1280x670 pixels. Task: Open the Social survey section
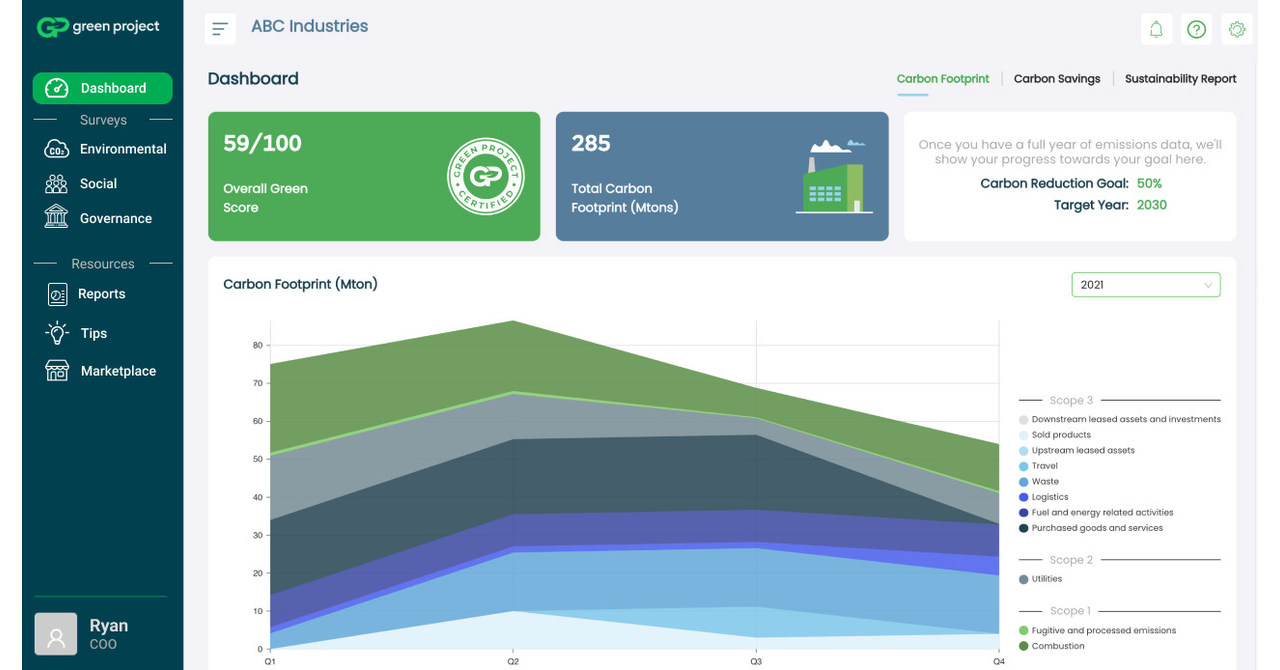pos(56,183)
